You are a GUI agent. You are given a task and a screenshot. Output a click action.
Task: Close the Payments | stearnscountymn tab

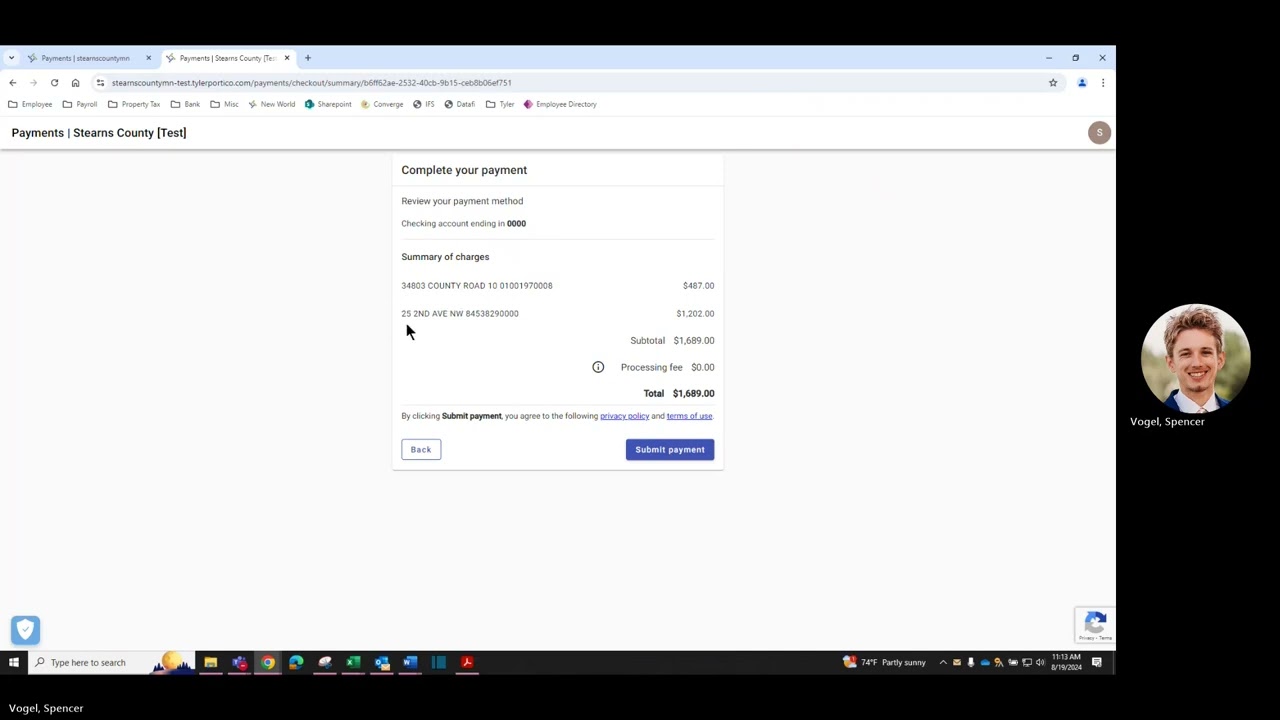148,58
